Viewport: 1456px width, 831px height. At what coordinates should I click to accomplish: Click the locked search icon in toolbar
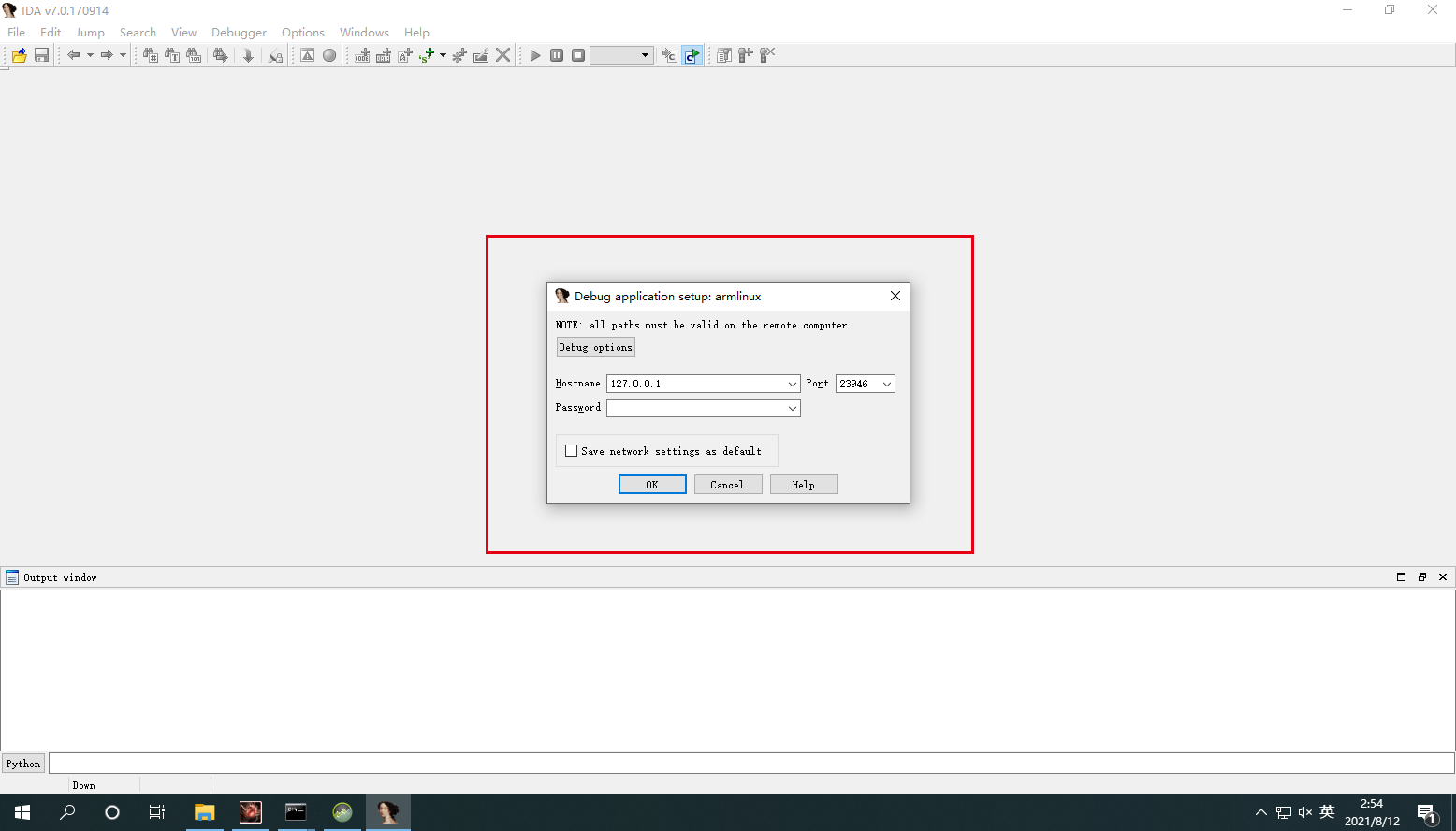coord(275,55)
